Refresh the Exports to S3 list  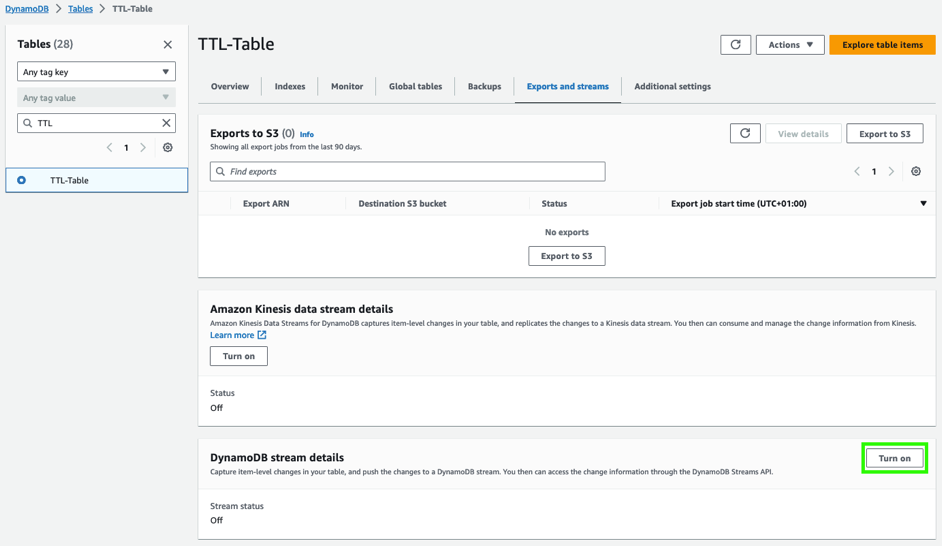coord(745,133)
